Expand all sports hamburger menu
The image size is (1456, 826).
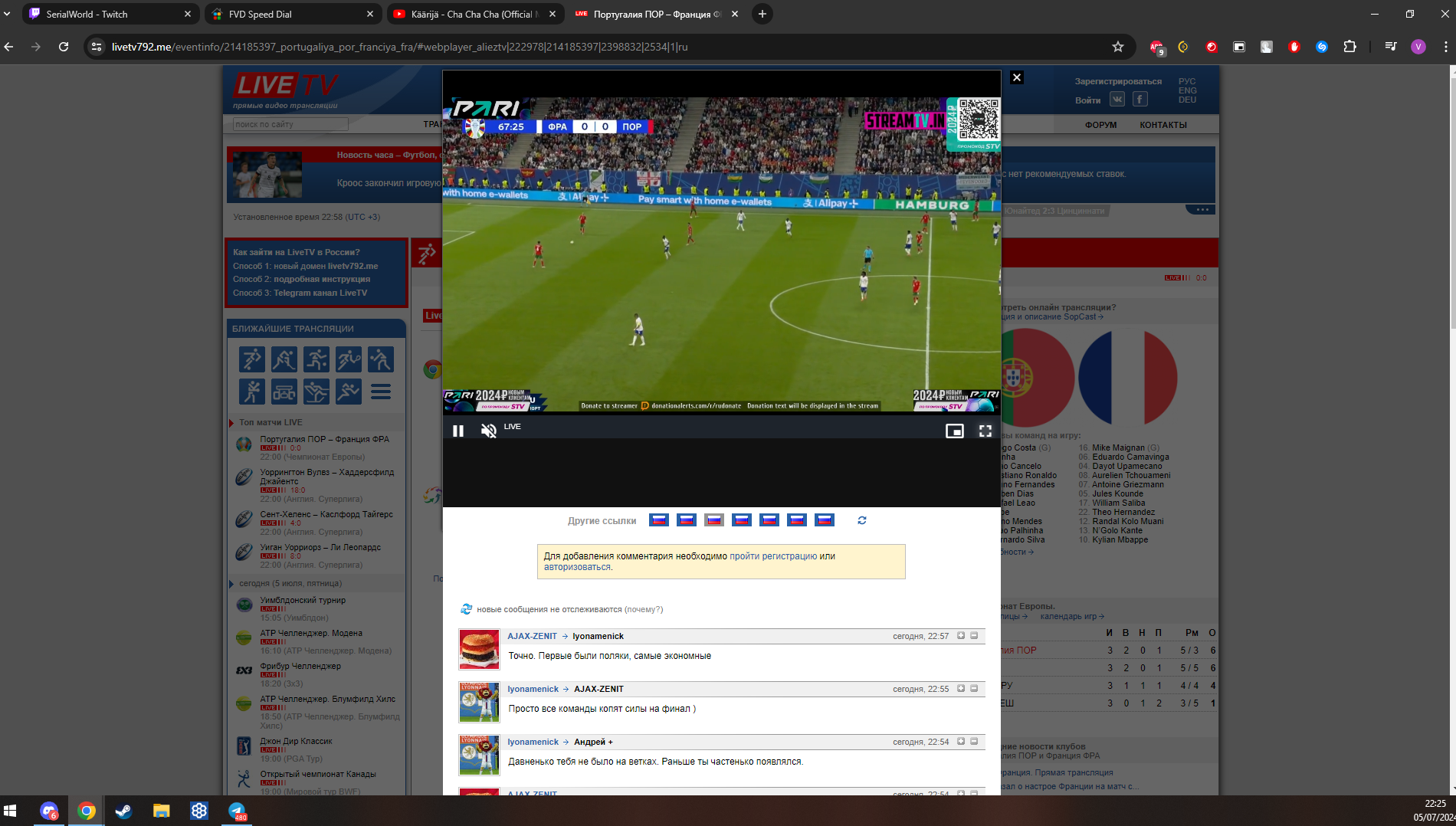coord(381,392)
